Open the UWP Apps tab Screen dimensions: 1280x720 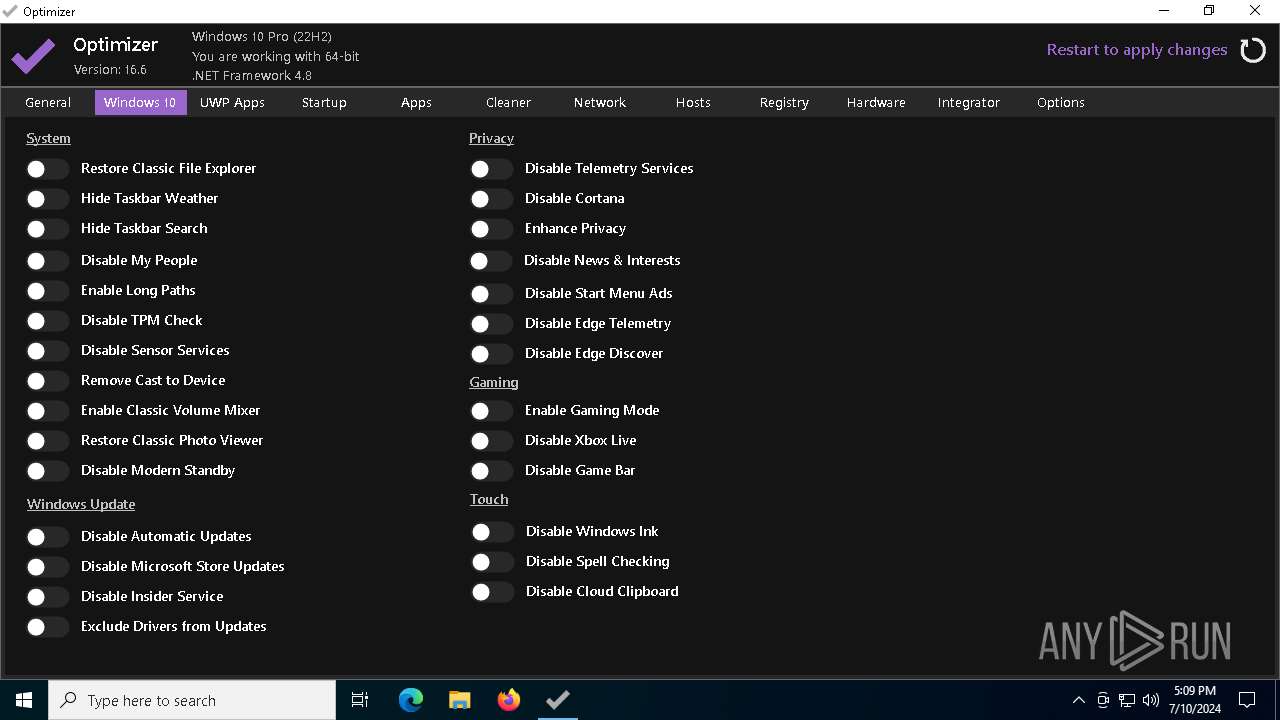coord(232,102)
